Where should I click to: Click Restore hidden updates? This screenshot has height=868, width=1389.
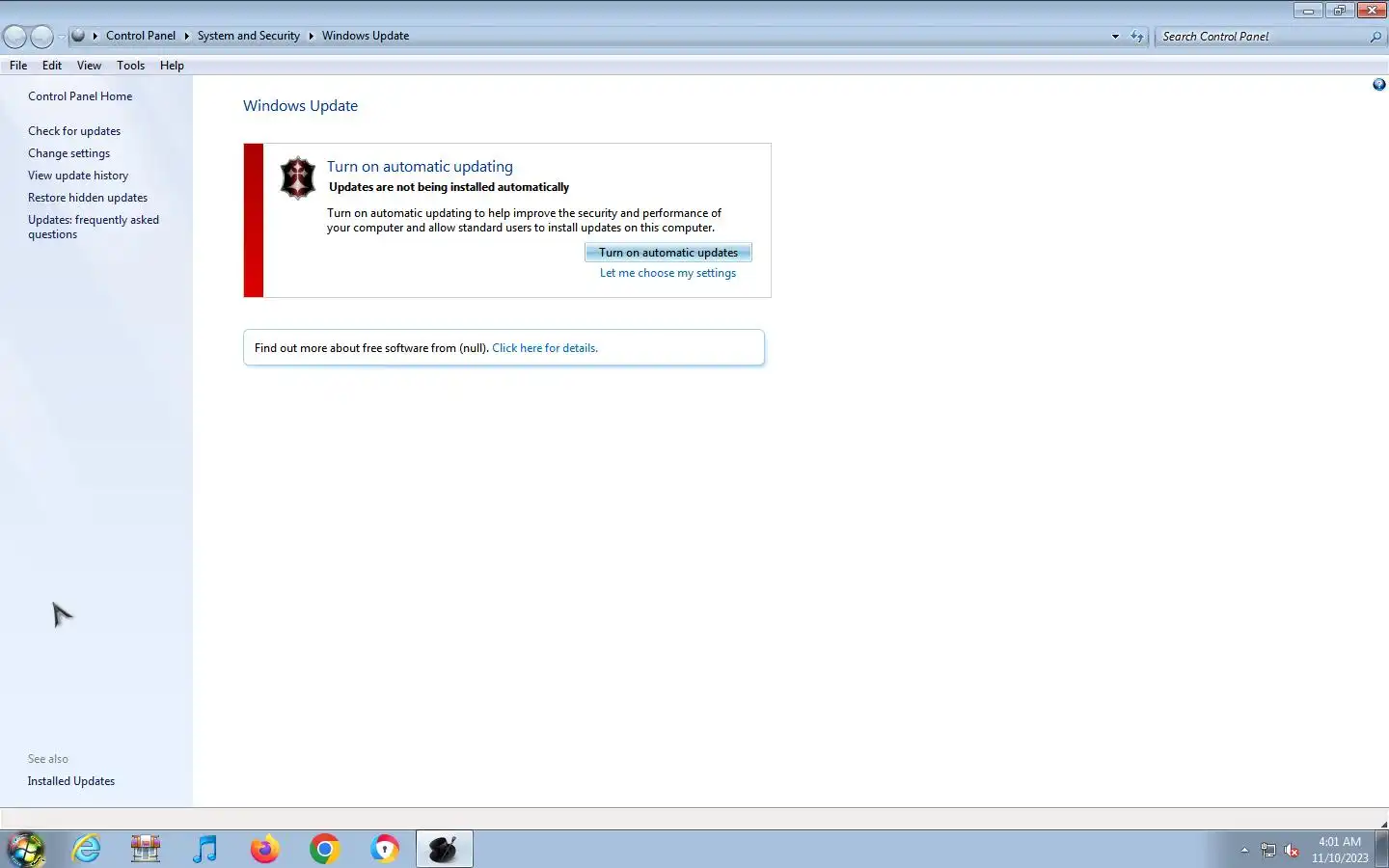click(88, 198)
